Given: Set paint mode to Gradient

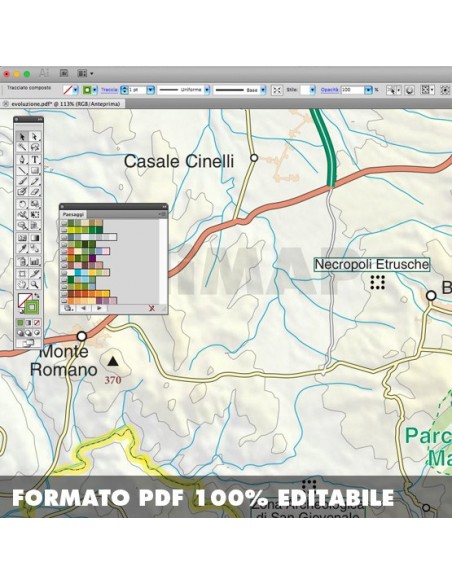Looking at the screenshot, I should (29, 323).
